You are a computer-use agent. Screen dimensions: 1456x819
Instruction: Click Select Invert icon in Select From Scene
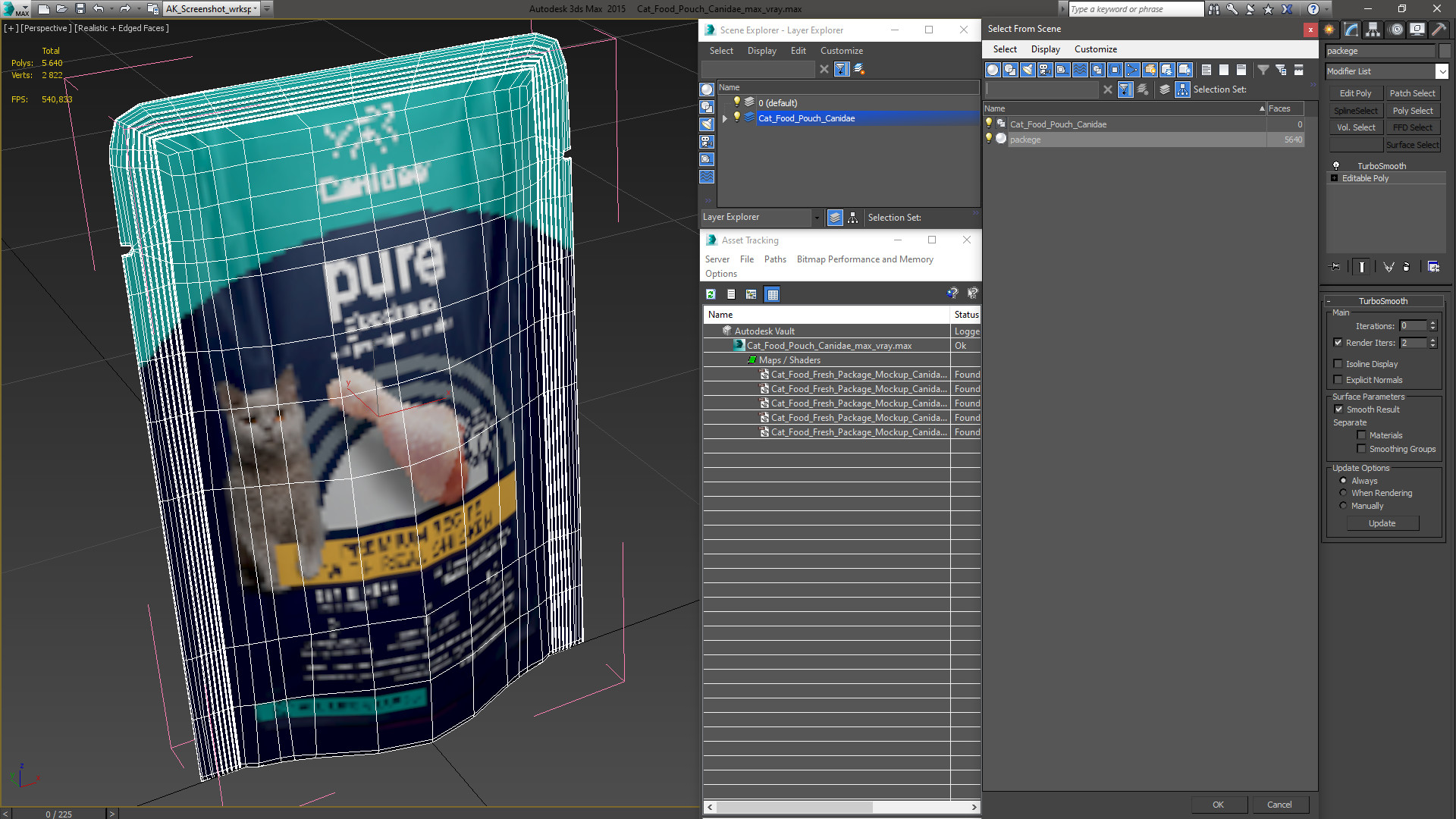tap(1241, 70)
